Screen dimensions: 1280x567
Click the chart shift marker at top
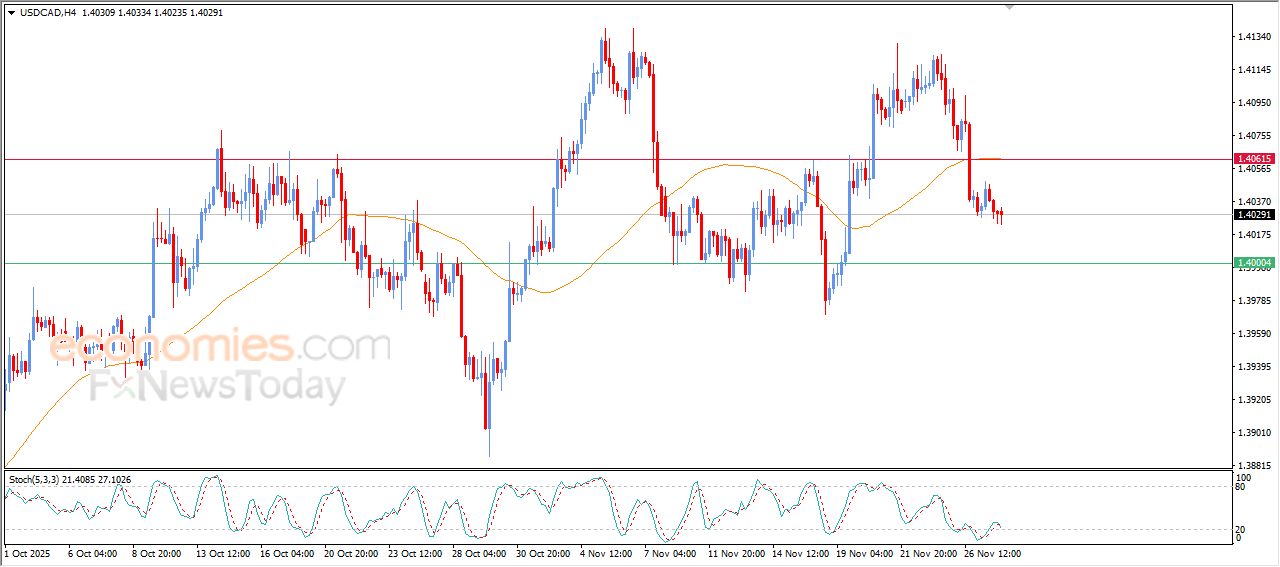coord(1010,6)
